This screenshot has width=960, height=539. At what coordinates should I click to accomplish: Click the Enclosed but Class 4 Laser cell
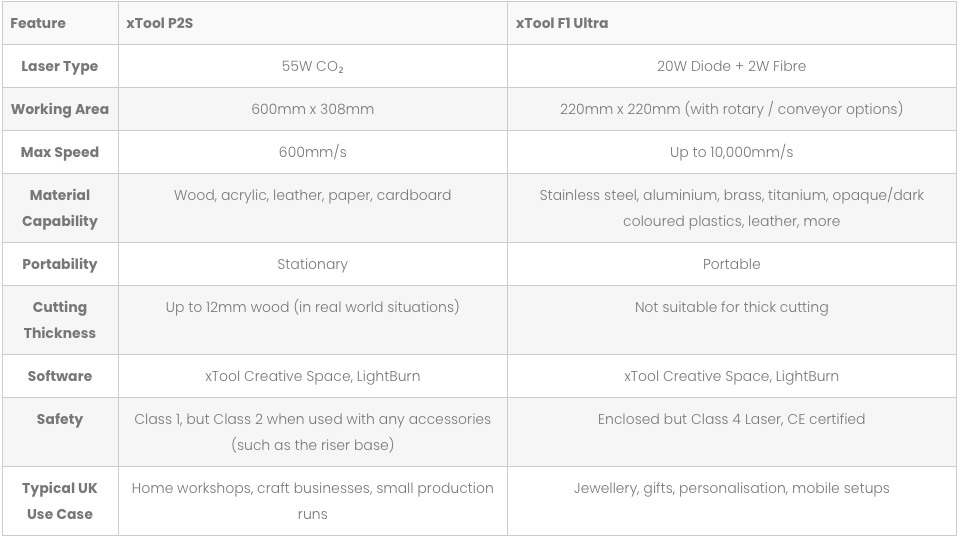732,432
